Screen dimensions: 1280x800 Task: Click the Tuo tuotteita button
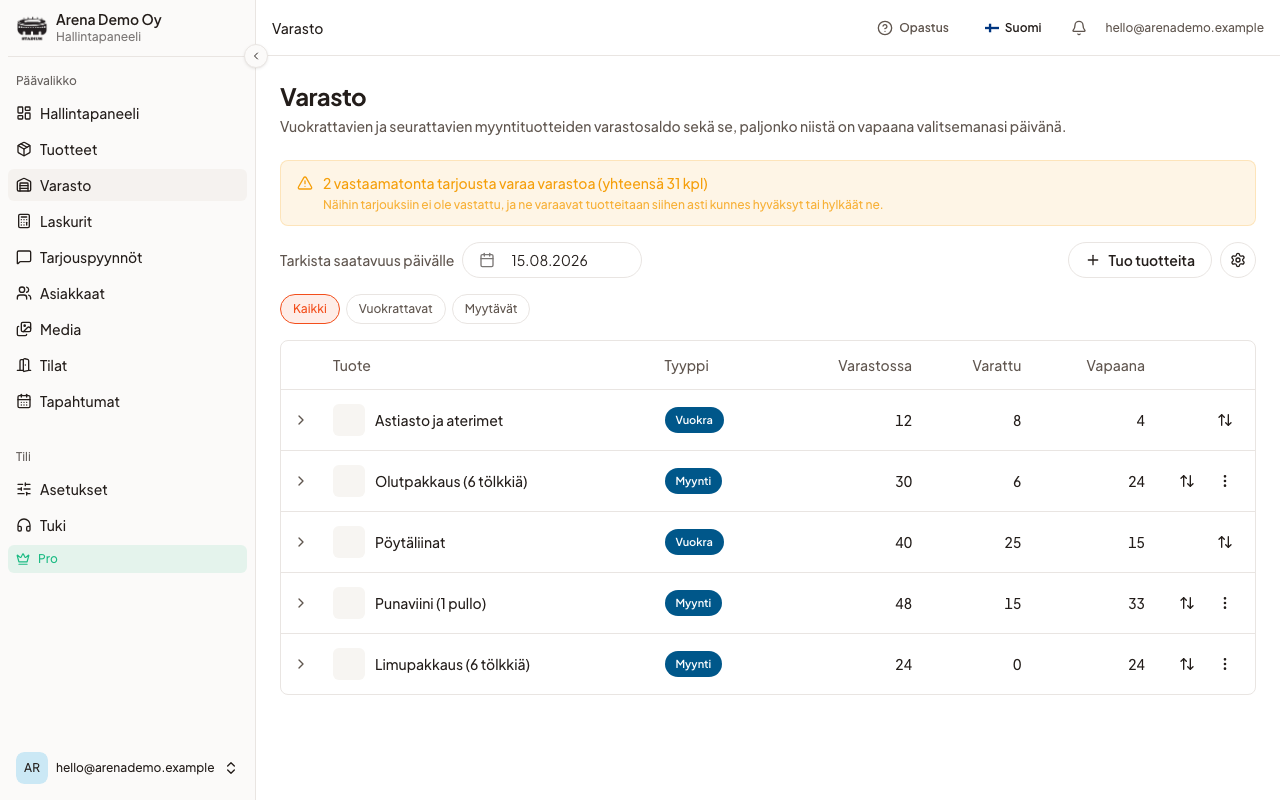pyautogui.click(x=1140, y=260)
